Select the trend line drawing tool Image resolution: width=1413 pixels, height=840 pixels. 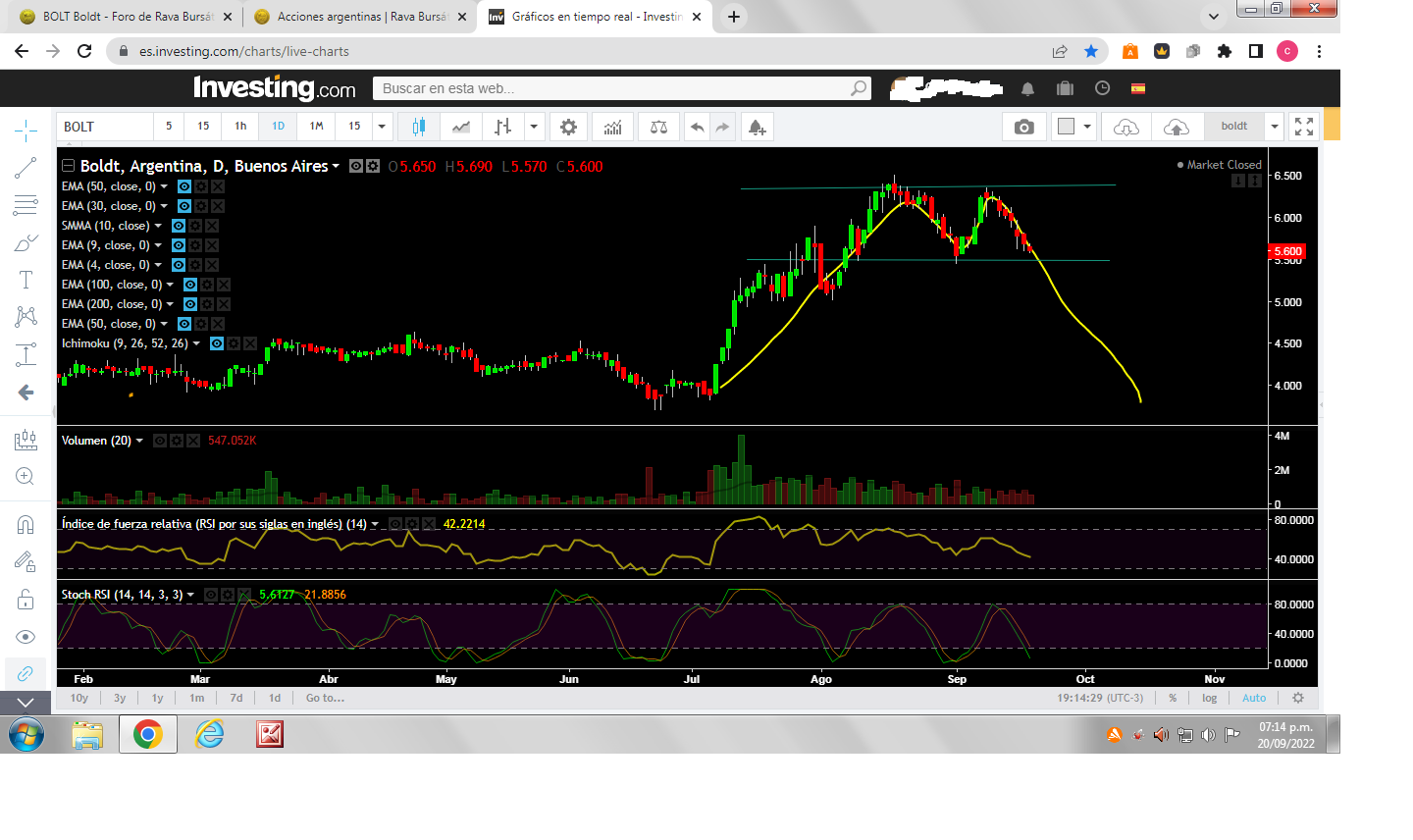[26, 168]
